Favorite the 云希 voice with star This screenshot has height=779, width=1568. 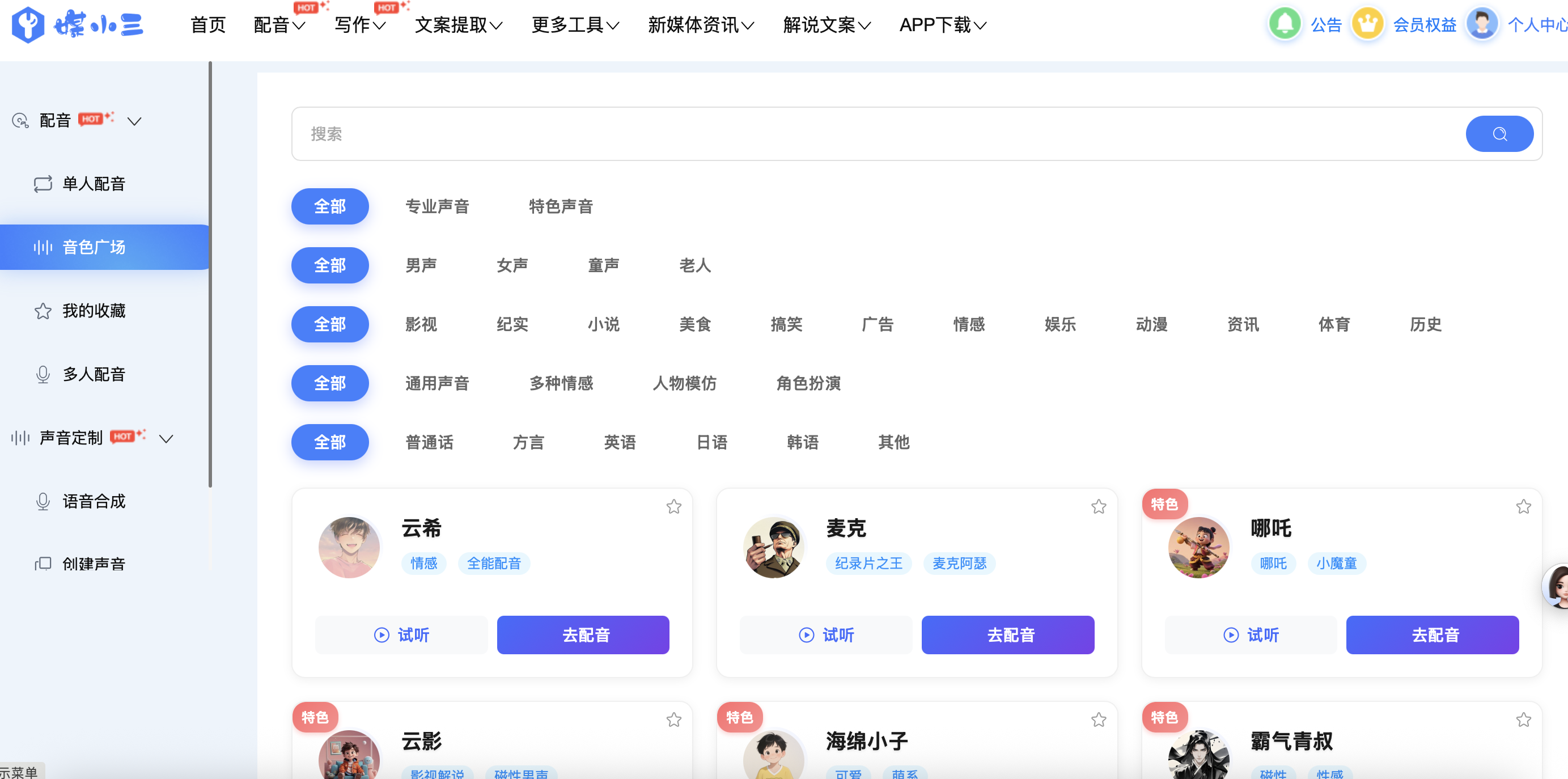click(x=673, y=506)
